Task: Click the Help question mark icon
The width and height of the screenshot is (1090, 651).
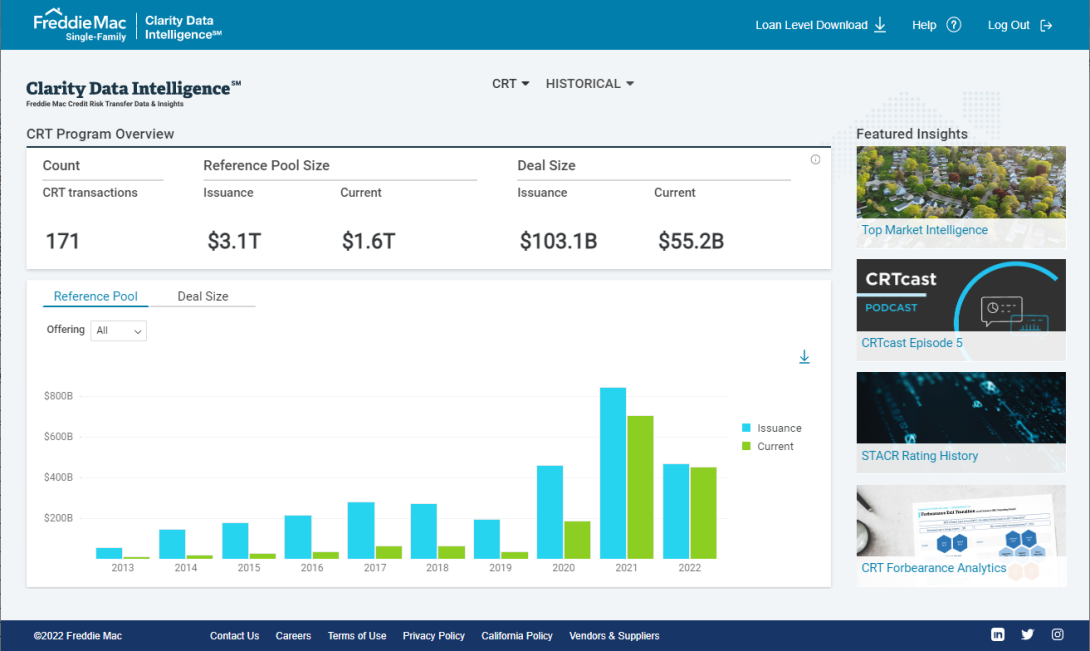Action: (x=954, y=25)
